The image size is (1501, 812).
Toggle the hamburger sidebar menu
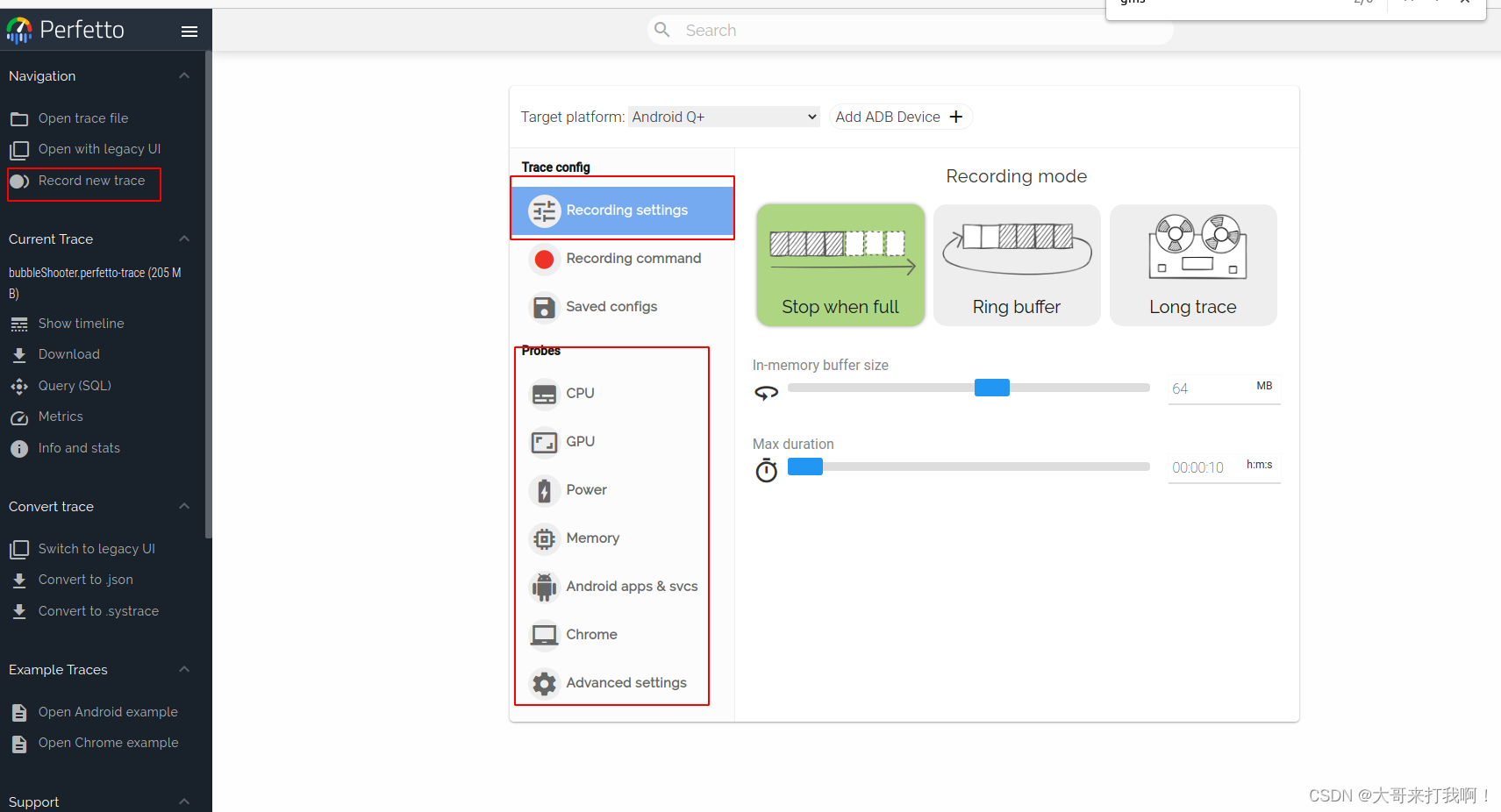pyautogui.click(x=189, y=32)
